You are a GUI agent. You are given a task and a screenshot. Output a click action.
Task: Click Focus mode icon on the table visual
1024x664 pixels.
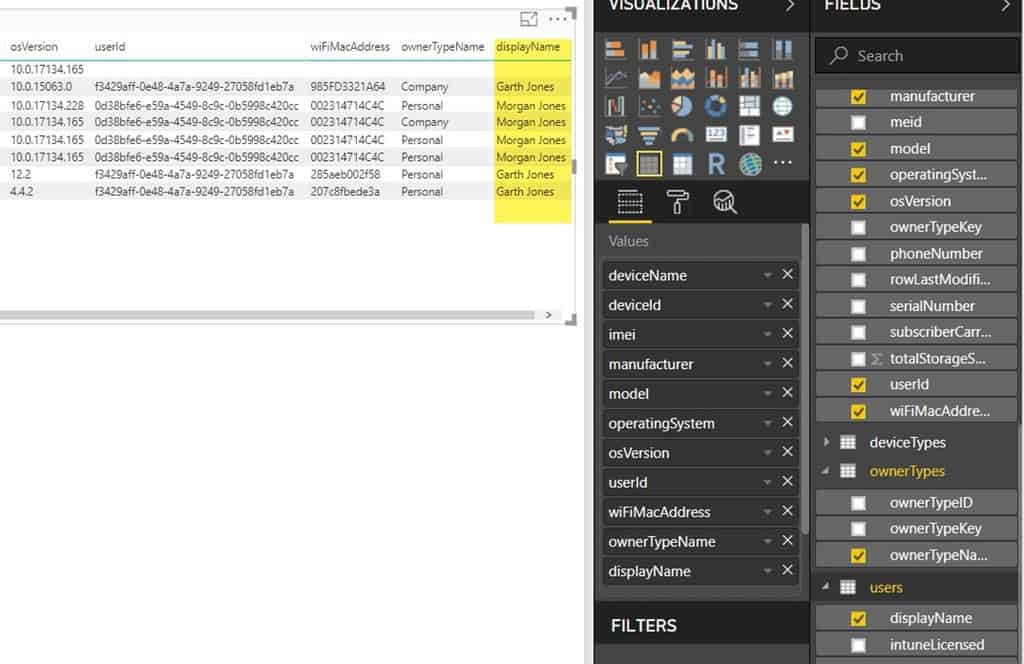point(528,19)
